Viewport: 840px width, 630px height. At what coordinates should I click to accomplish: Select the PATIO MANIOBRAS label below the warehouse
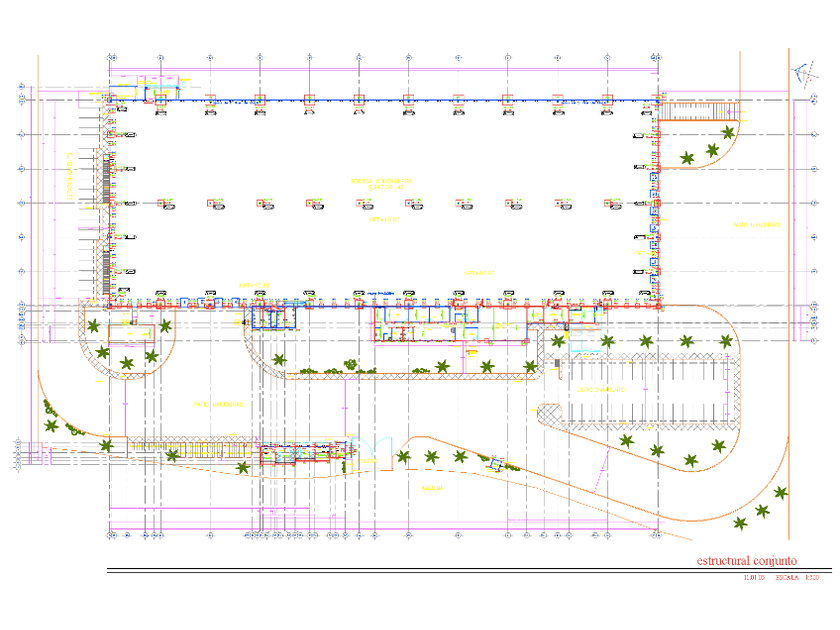[x=218, y=404]
